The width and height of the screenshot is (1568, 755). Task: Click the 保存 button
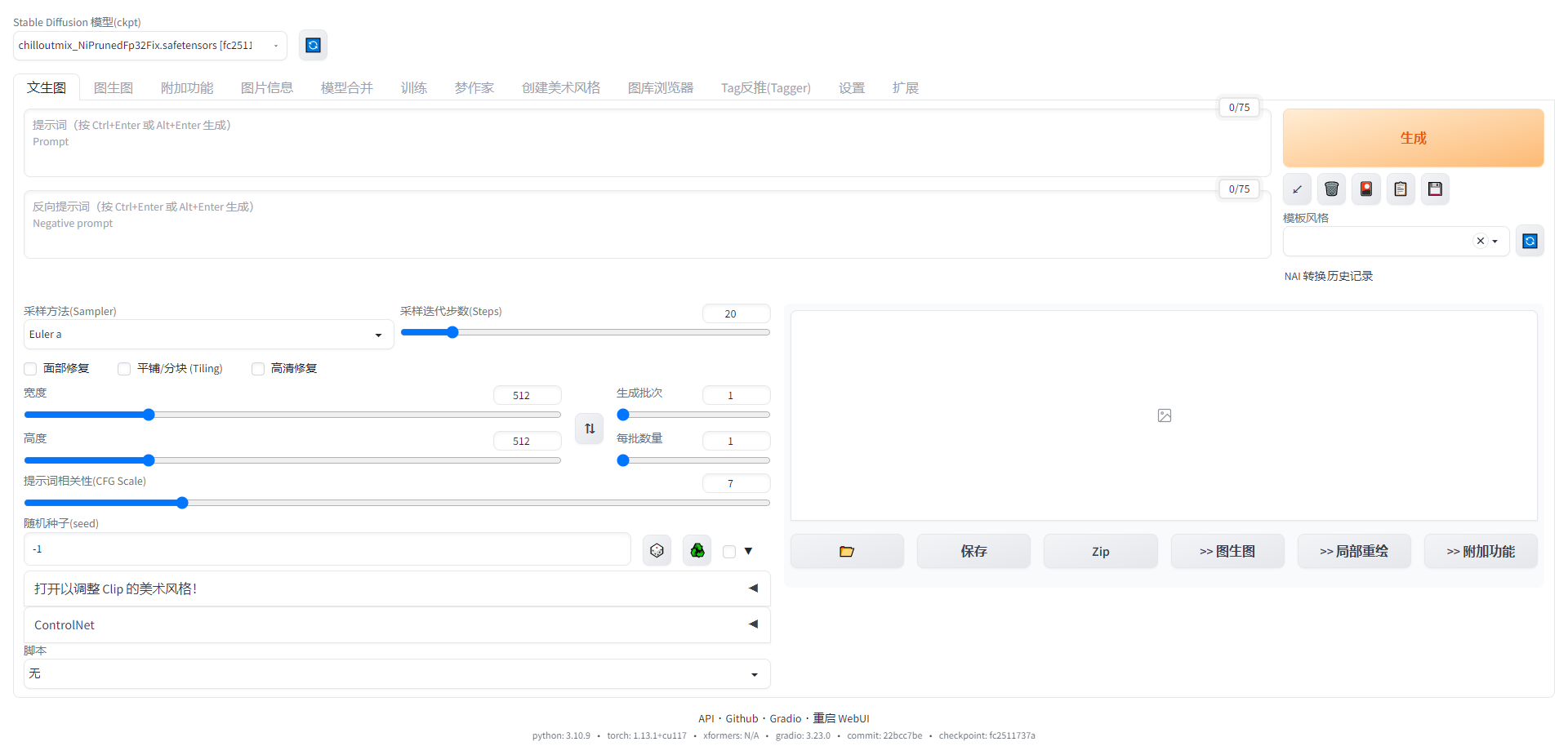coord(973,552)
